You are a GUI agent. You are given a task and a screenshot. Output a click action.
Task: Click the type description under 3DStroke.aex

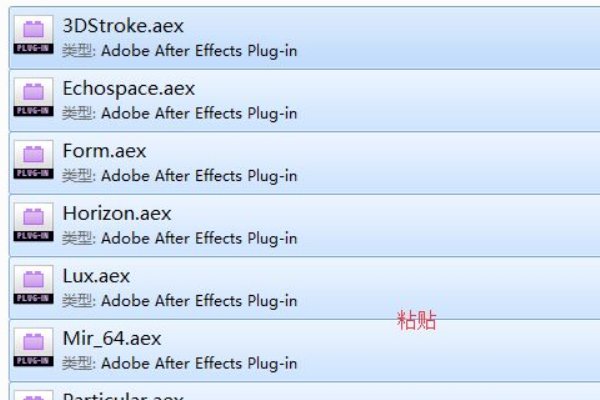coord(180,51)
